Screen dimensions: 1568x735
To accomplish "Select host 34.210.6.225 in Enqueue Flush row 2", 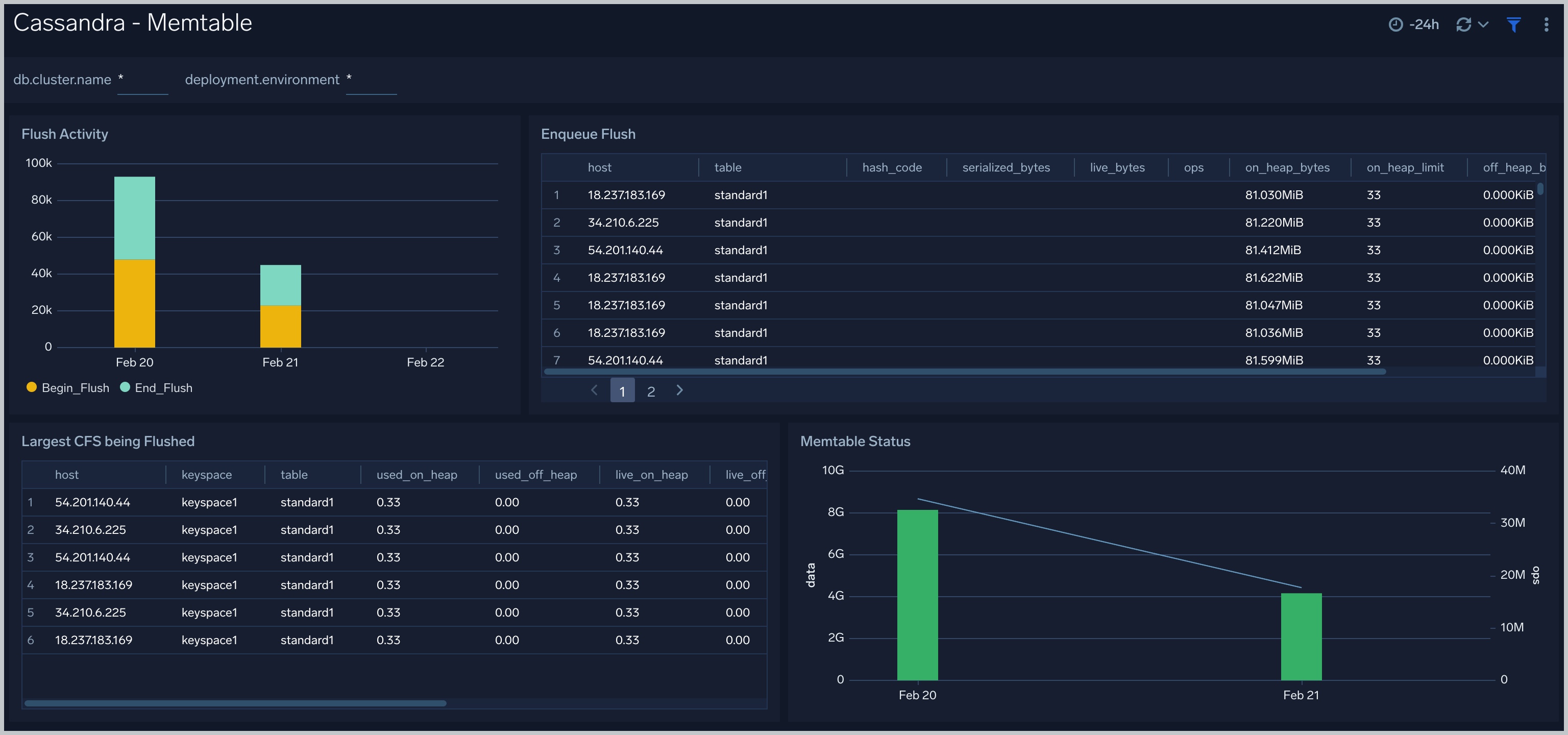I will 623,223.
